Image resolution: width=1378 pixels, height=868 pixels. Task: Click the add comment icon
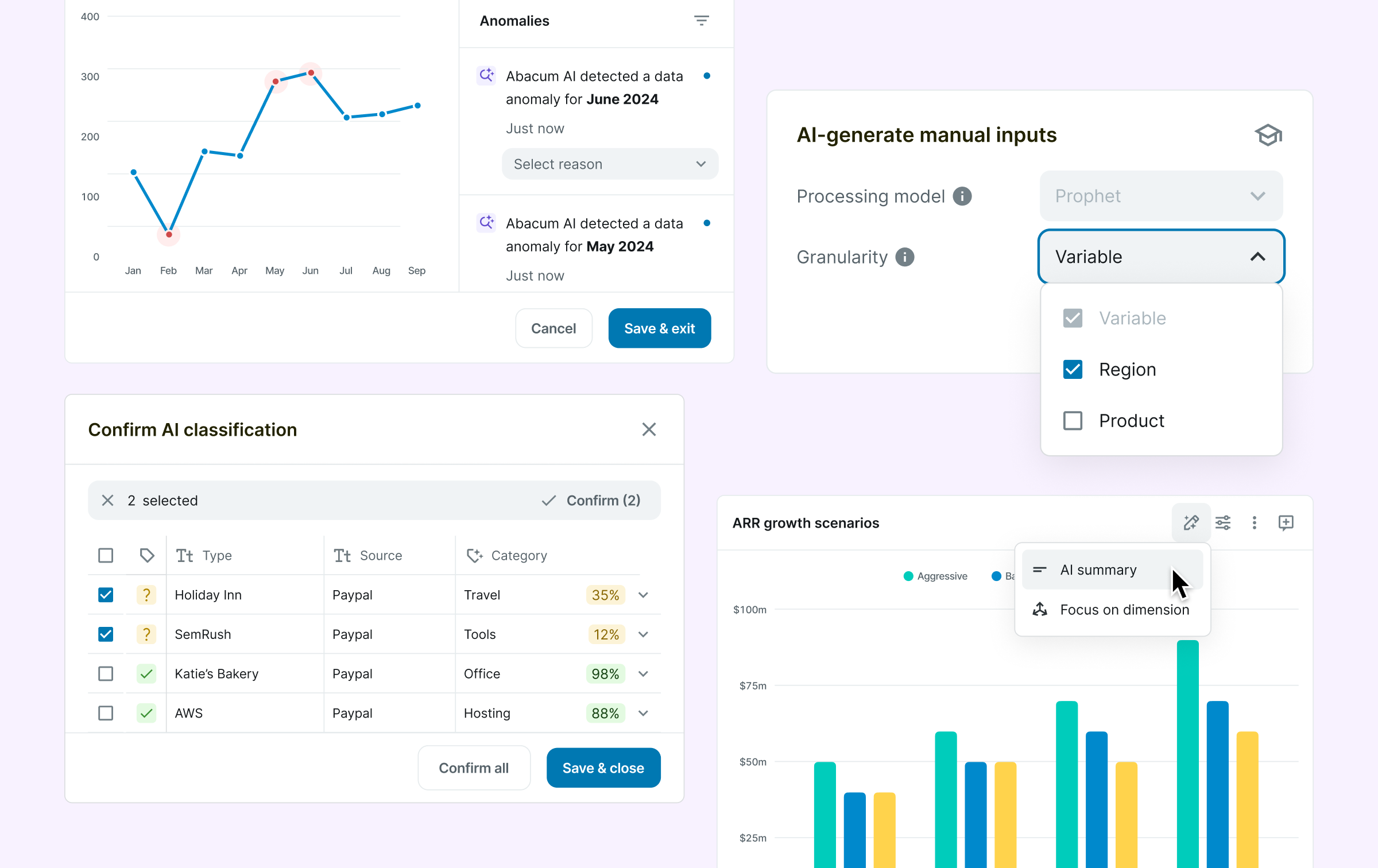(1286, 522)
